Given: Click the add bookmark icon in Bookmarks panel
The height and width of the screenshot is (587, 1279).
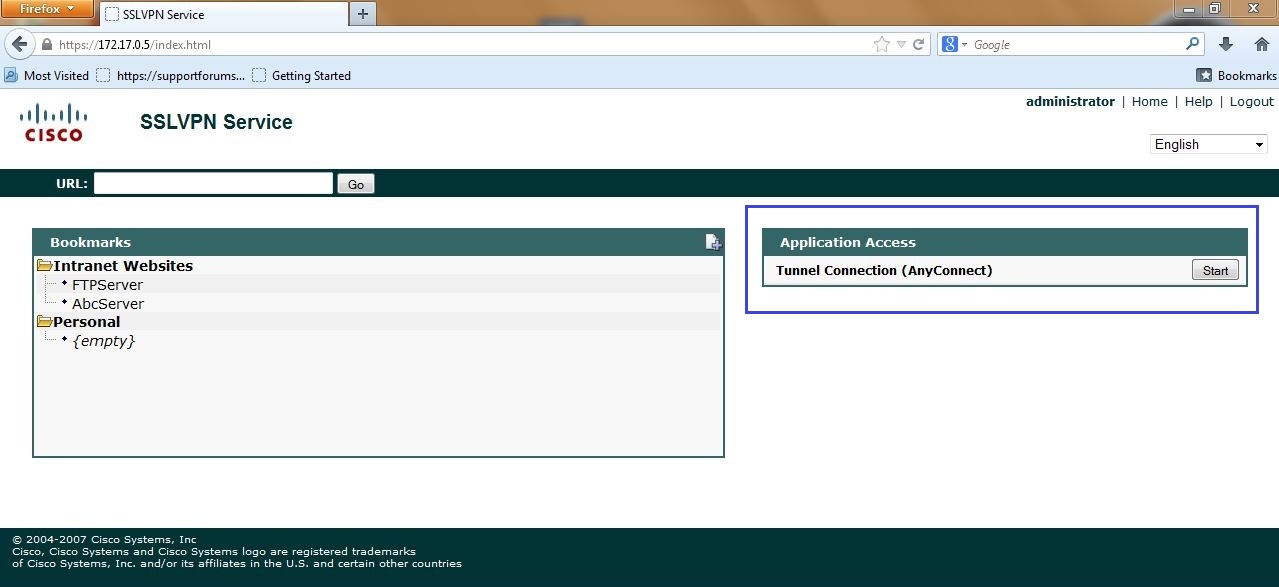Looking at the screenshot, I should click(x=713, y=241).
